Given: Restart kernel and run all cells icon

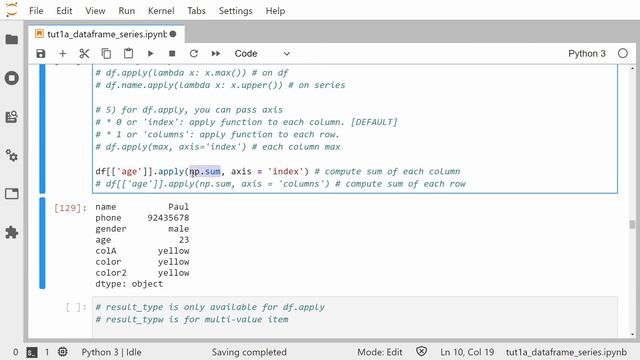Looking at the screenshot, I should coord(216,53).
